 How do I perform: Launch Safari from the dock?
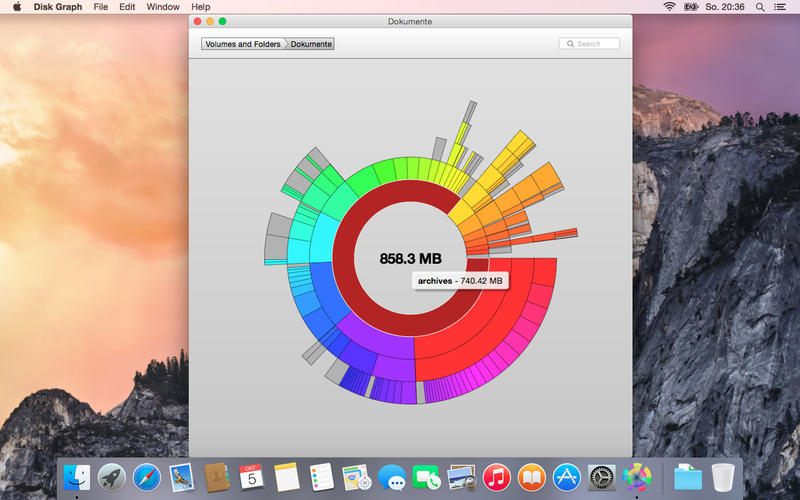click(147, 478)
